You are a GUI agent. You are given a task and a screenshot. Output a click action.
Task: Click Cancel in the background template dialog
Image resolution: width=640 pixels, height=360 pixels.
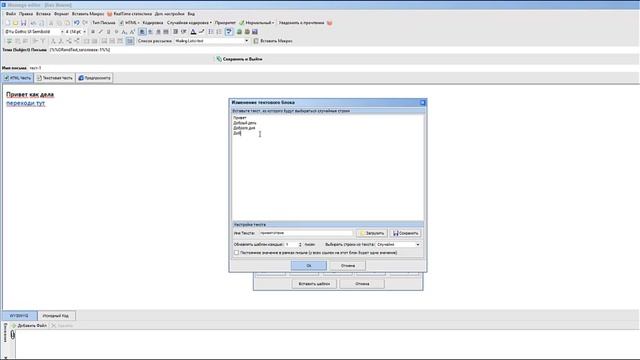pos(362,284)
